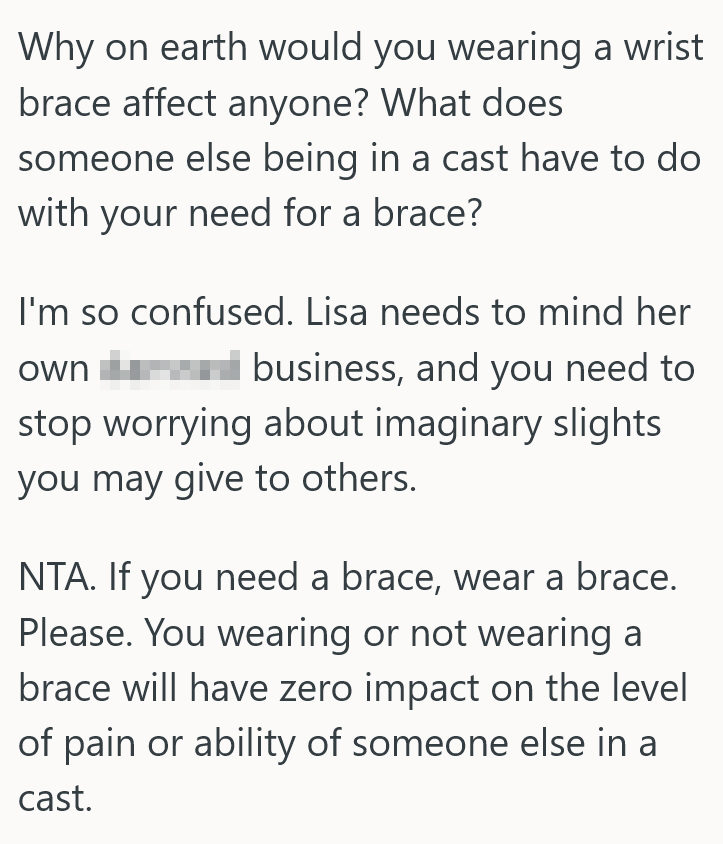Click the word 'earth'

pos(192,48)
